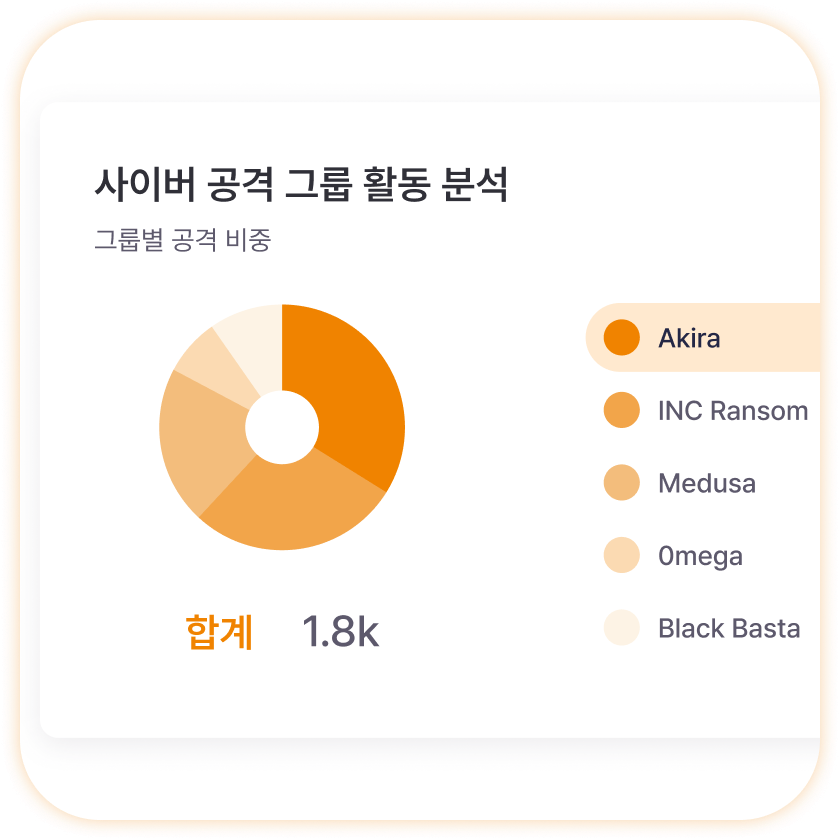840x840 pixels.
Task: Click the 1.8k total value
Action: pyautogui.click(x=340, y=632)
